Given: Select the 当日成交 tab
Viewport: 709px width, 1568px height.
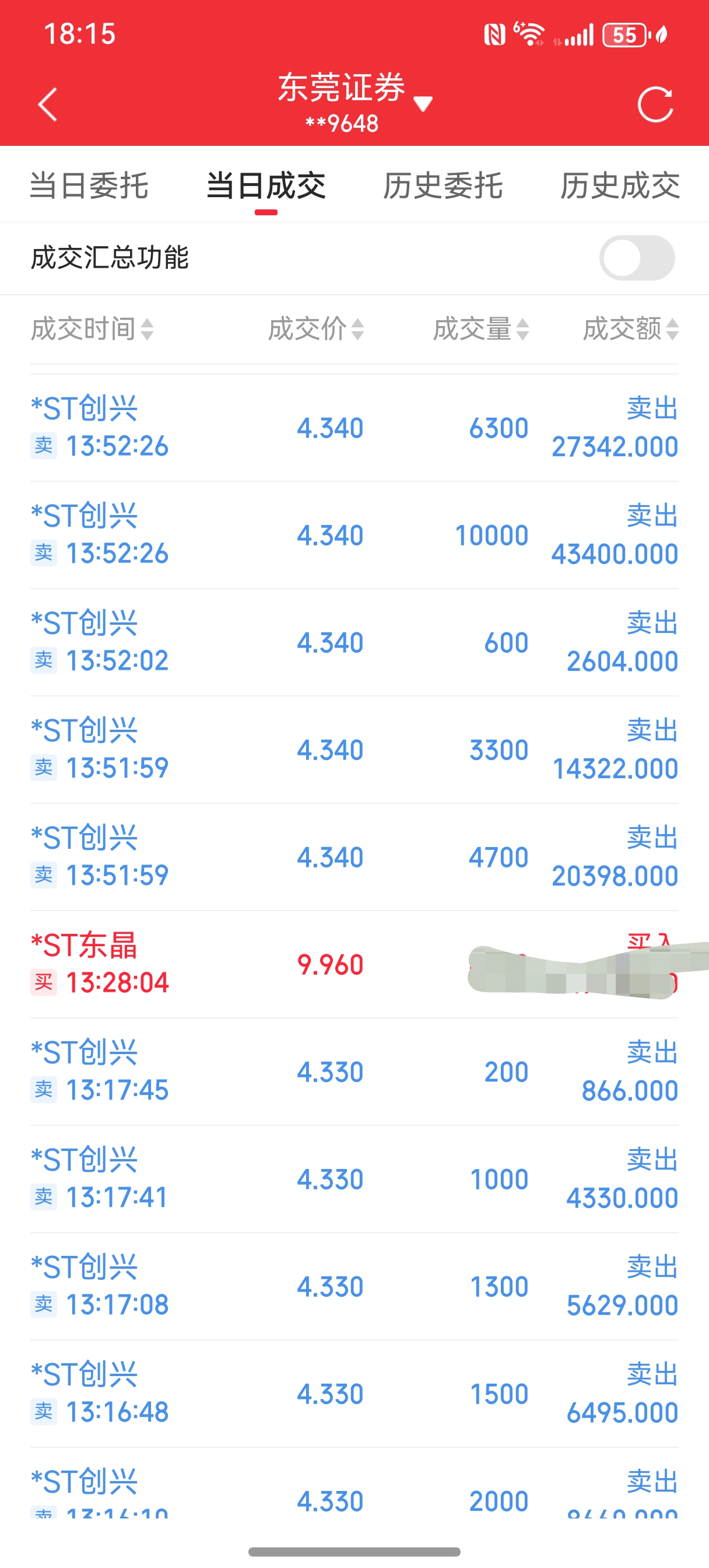Looking at the screenshot, I should point(266,185).
